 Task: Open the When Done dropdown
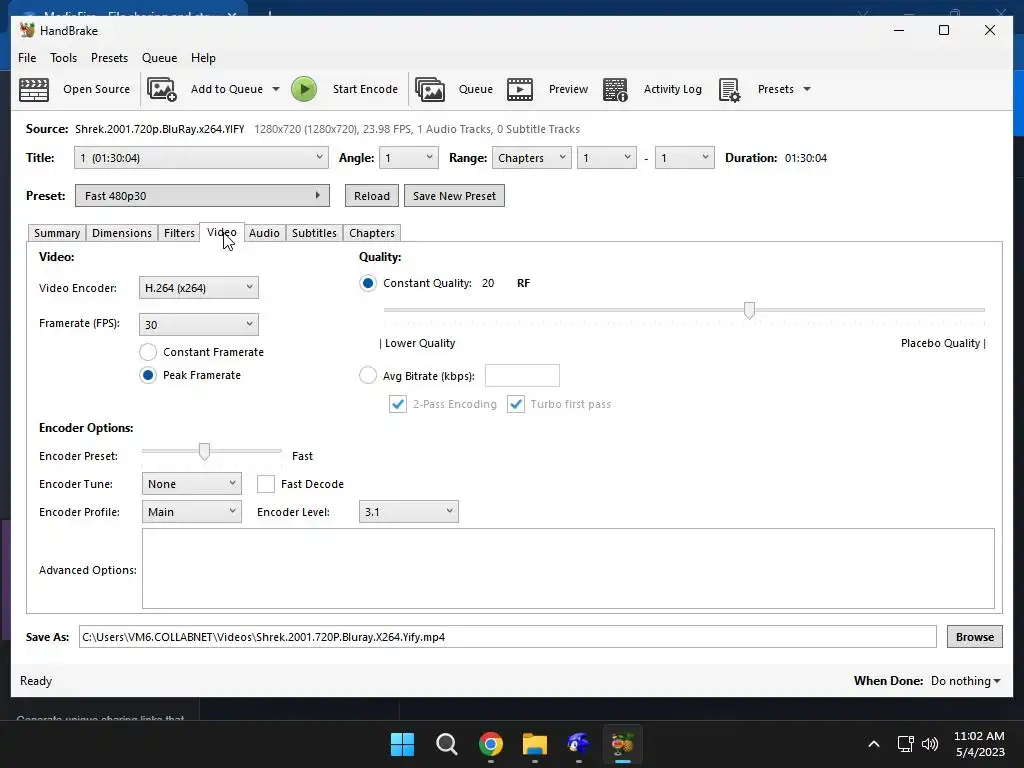[x=965, y=681]
